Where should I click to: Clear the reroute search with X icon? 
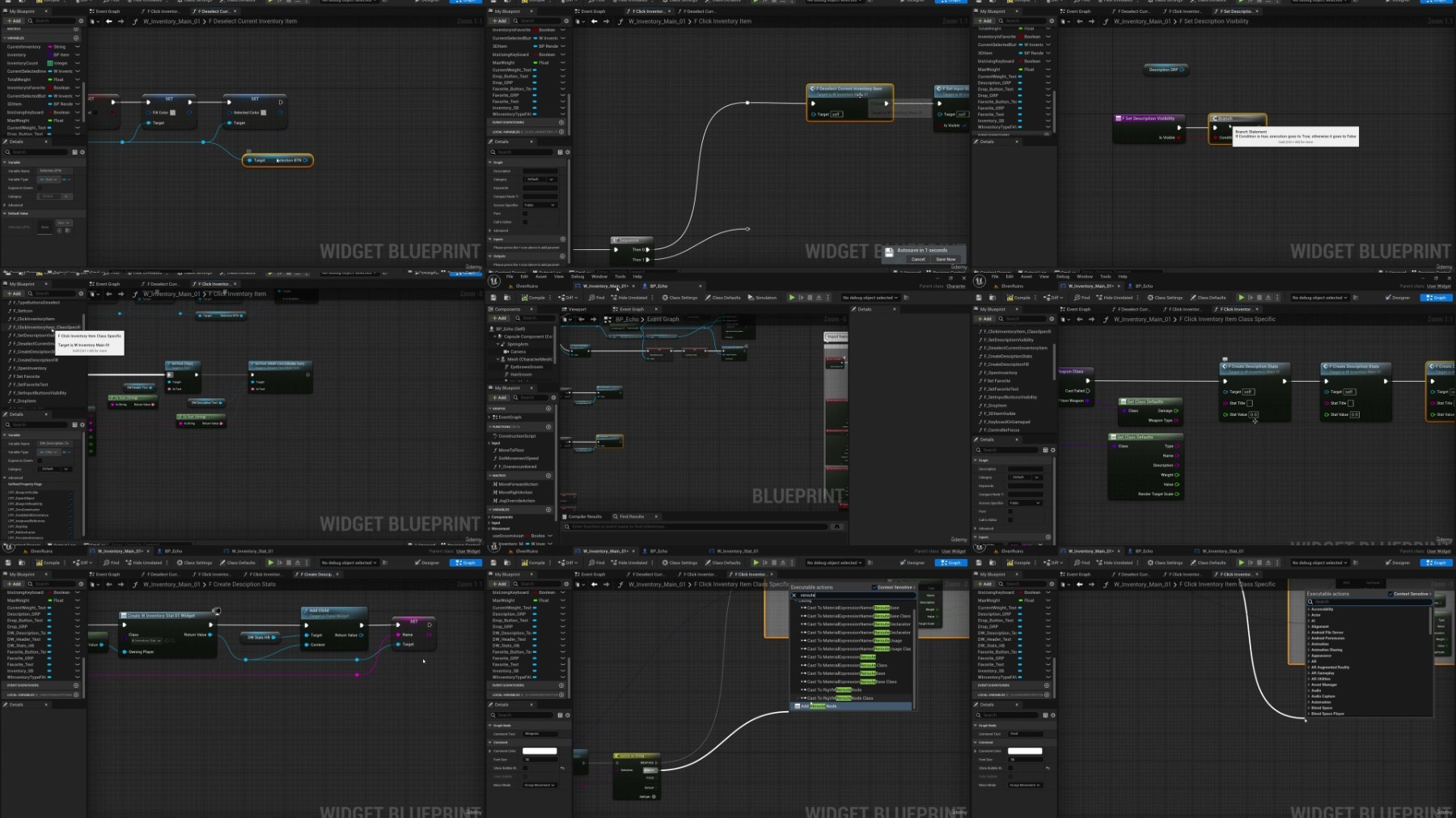[794, 595]
